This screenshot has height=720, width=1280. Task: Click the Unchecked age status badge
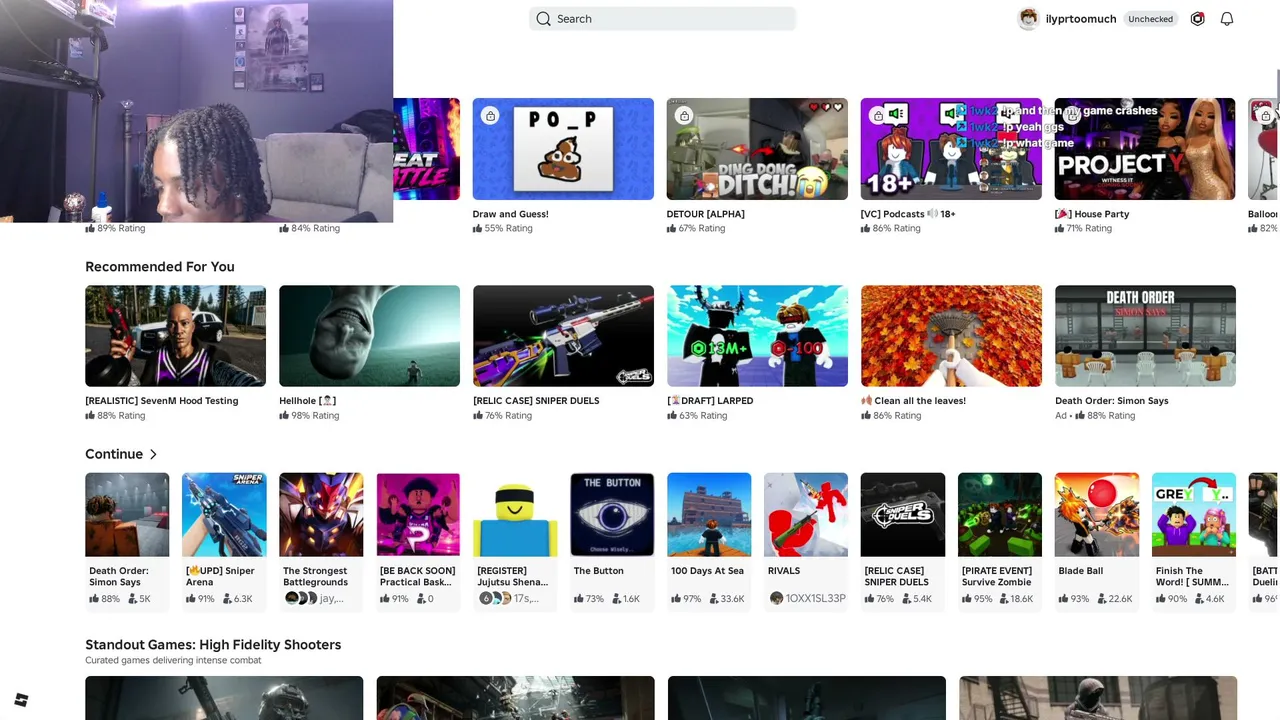[1150, 19]
